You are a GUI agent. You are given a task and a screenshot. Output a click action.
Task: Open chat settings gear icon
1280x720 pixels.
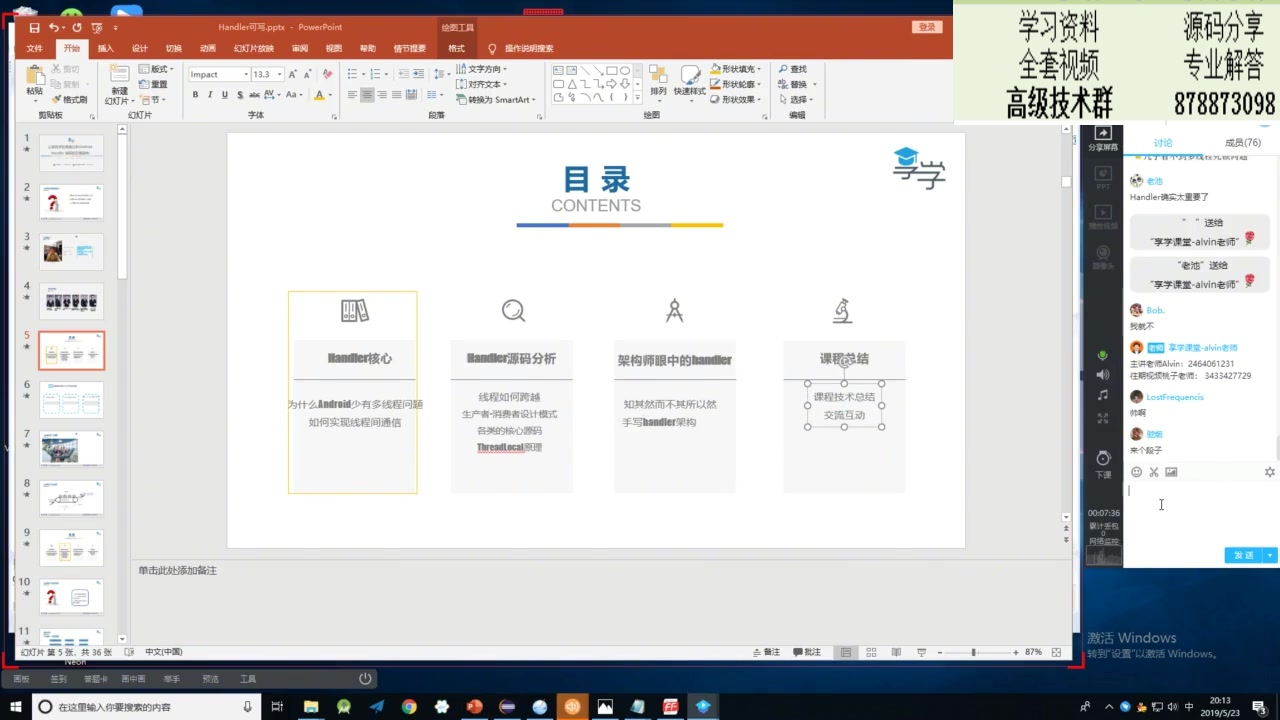1270,472
